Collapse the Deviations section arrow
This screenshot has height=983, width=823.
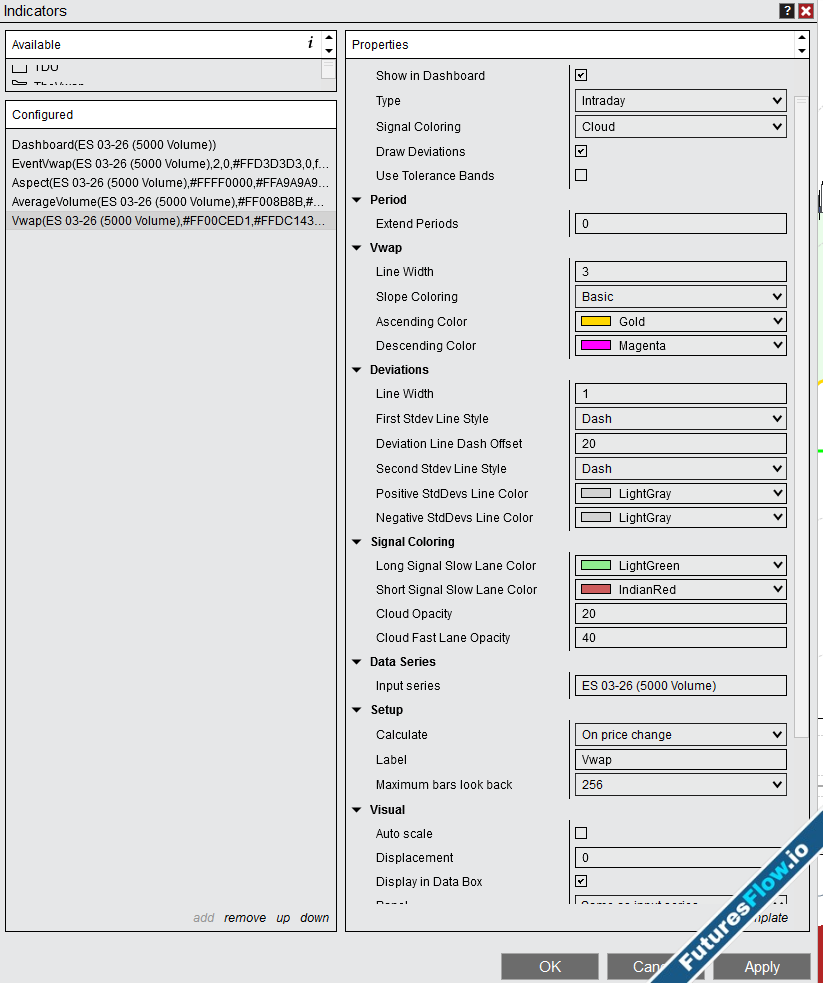coord(358,370)
